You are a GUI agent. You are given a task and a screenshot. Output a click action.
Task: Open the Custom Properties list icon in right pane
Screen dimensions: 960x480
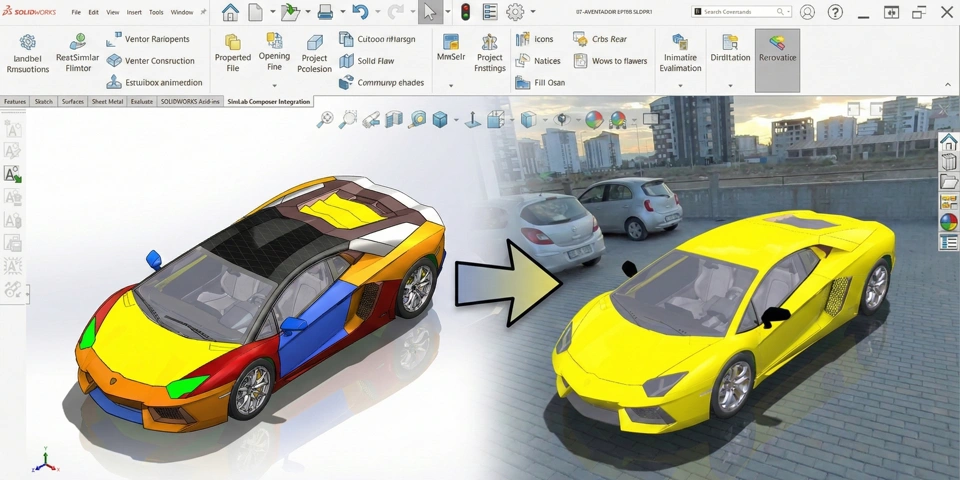(x=948, y=242)
